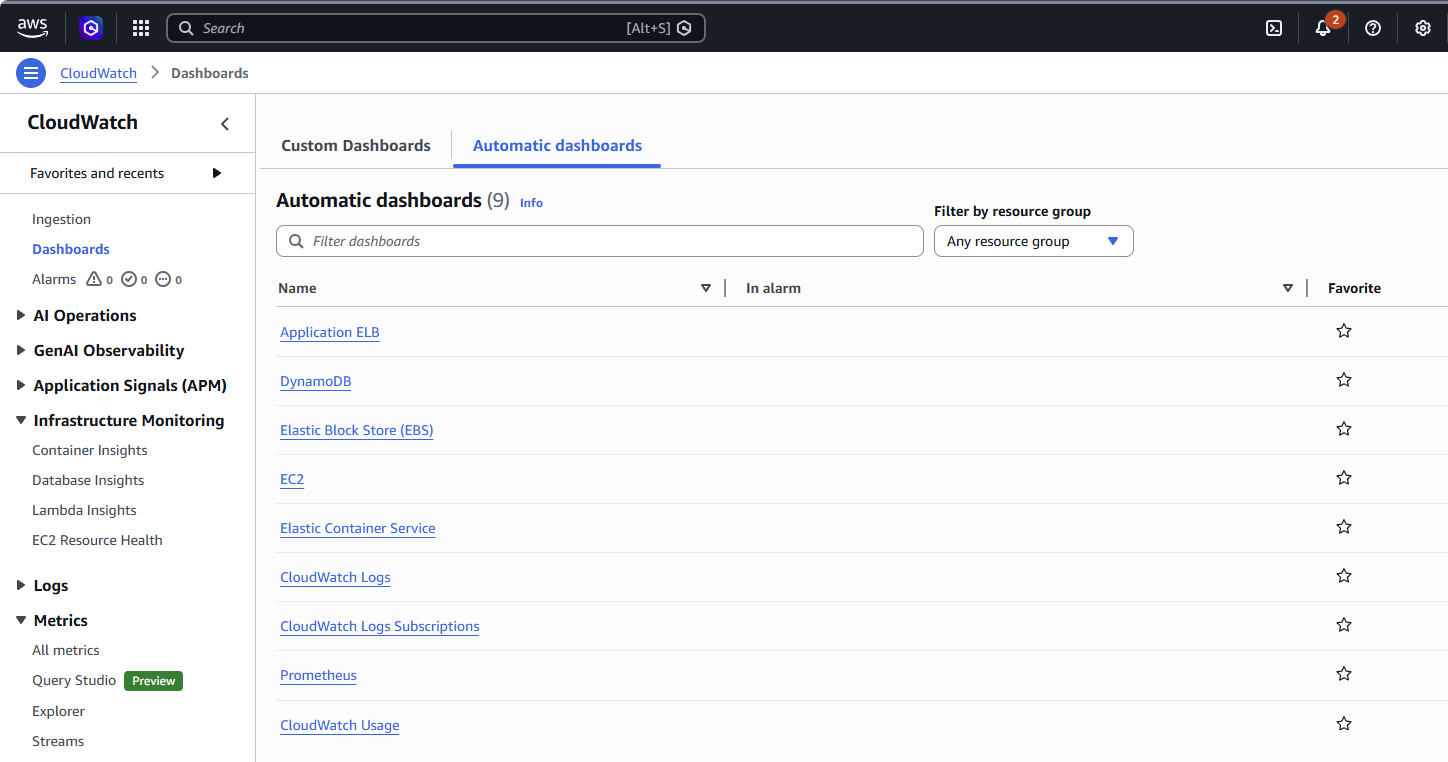The width and height of the screenshot is (1448, 762).
Task: Open Alarms in the sidebar
Action: (54, 279)
